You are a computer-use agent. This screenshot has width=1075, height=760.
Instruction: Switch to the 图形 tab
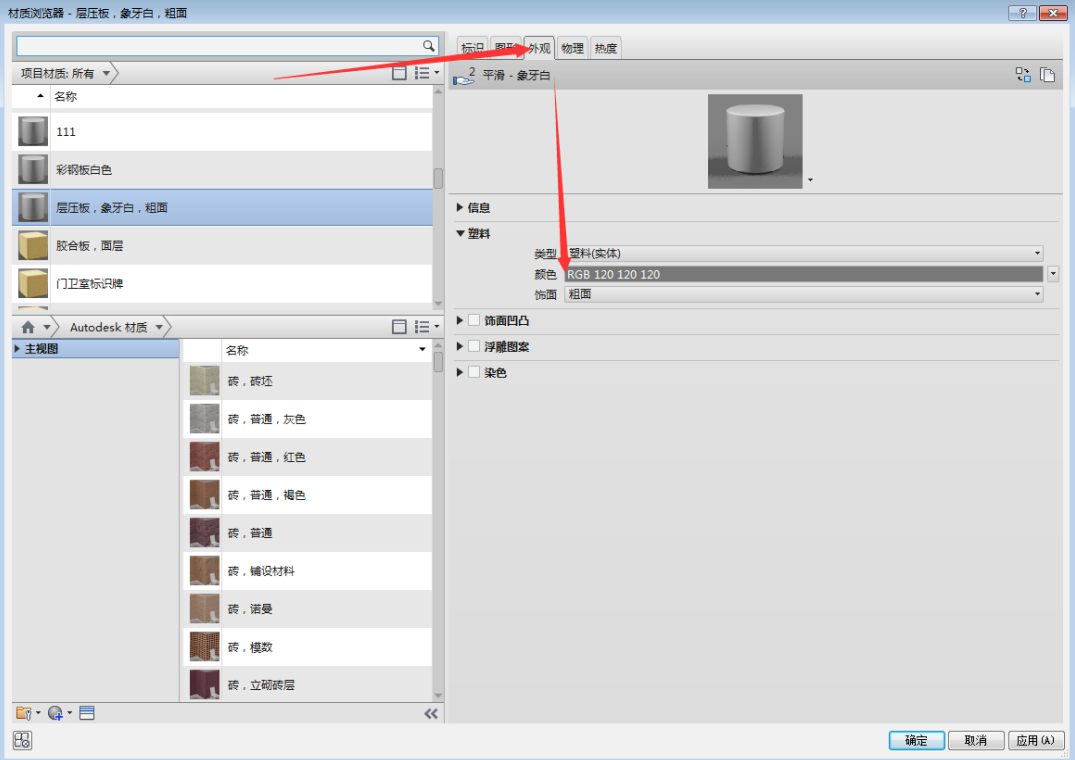506,48
